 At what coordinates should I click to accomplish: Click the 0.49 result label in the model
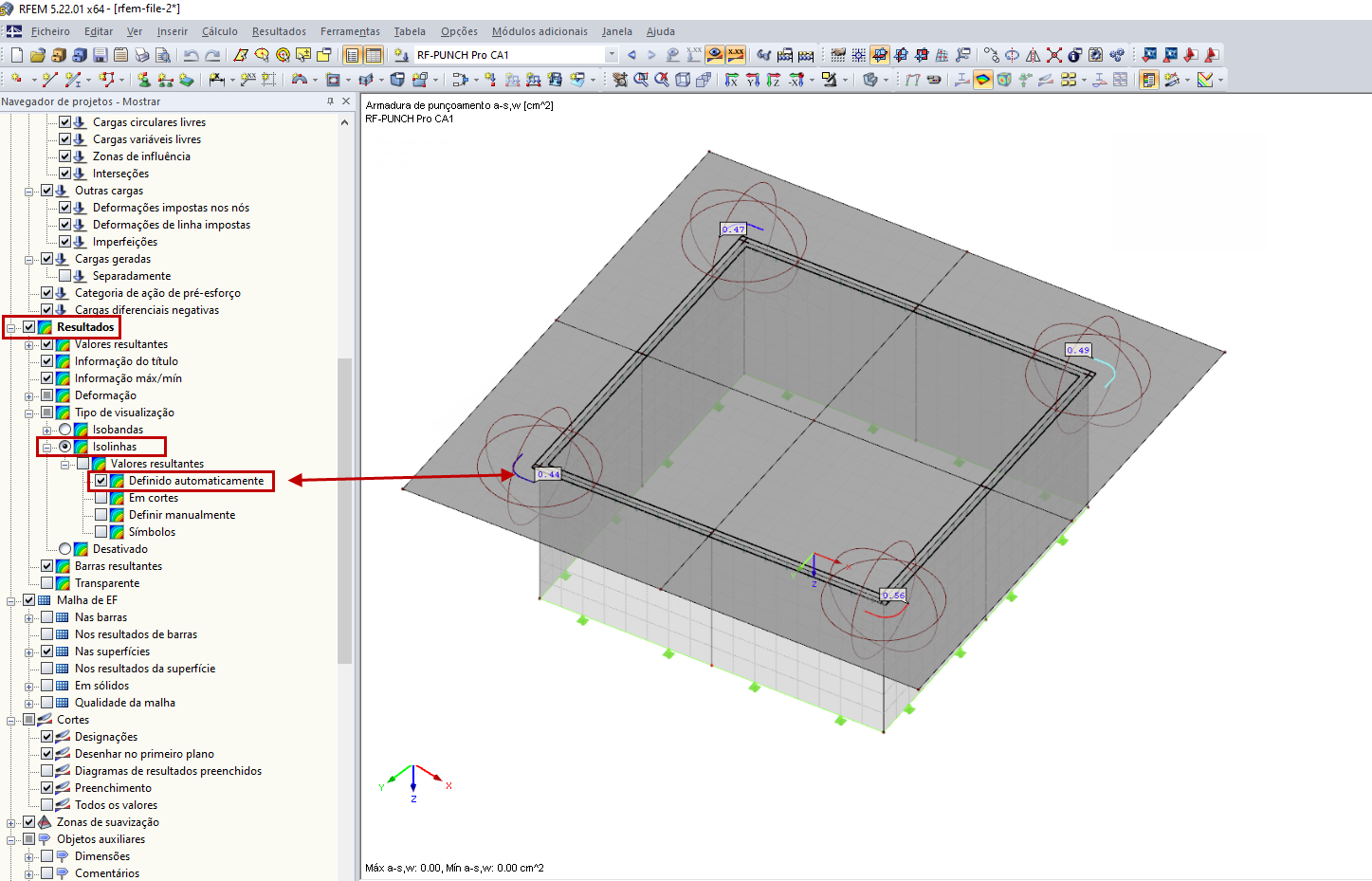[x=1078, y=350]
